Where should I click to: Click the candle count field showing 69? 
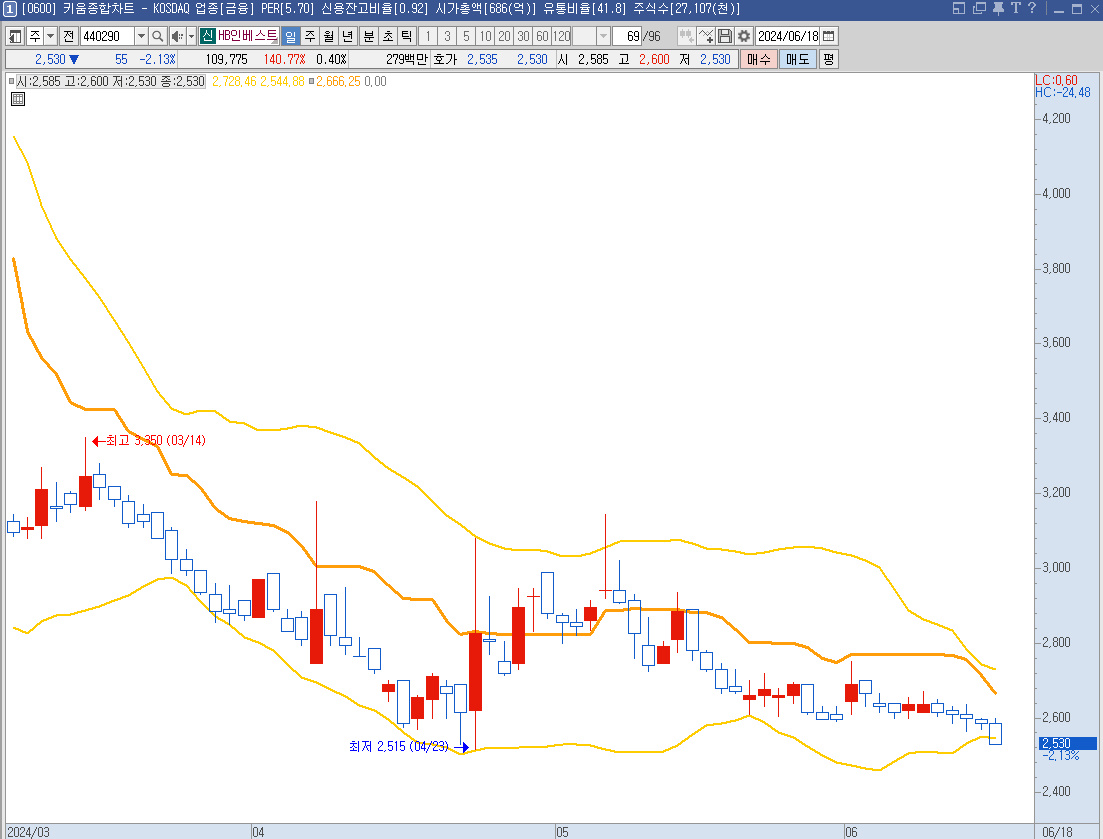[627, 36]
